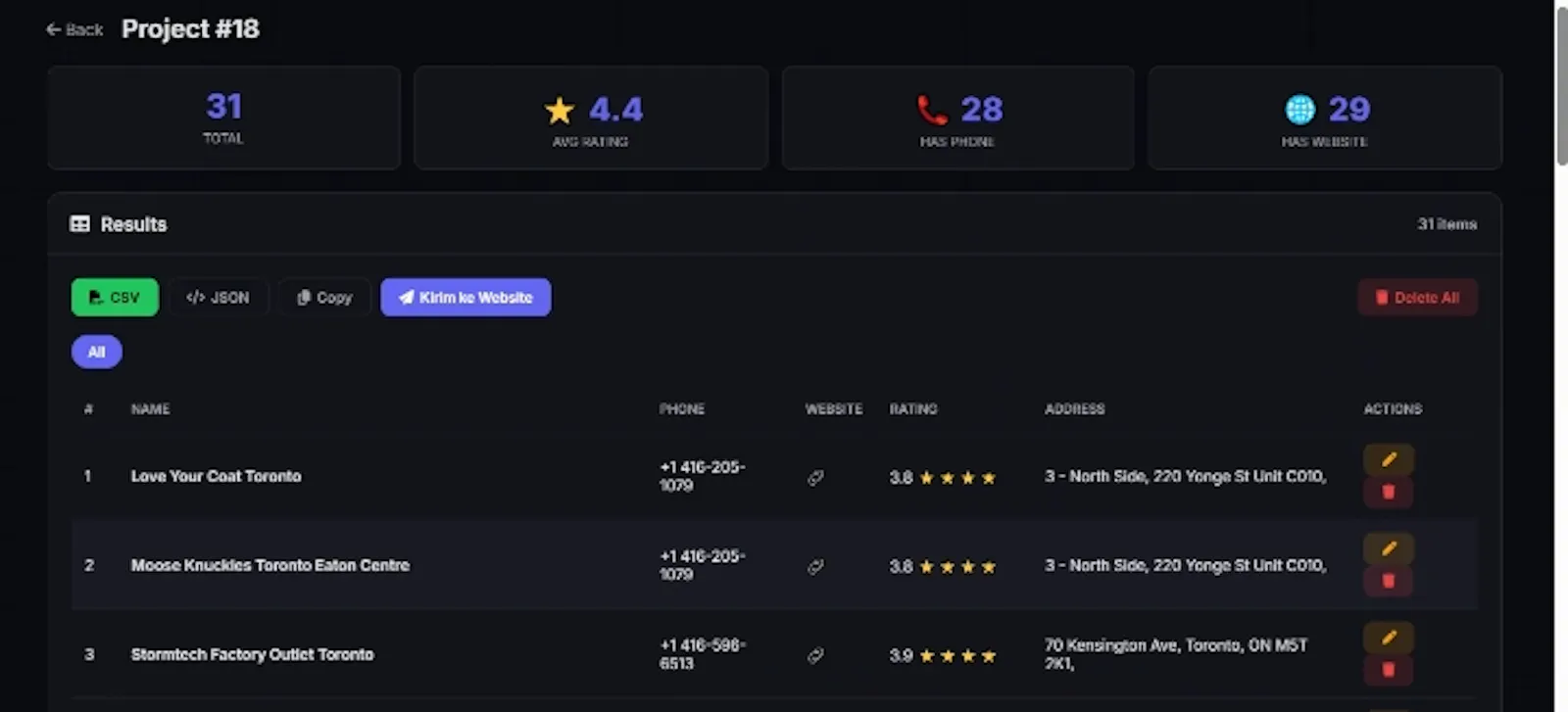The width and height of the screenshot is (1568, 712).
Task: Edit Love Your Coat Toronto entry
Action: (x=1388, y=459)
